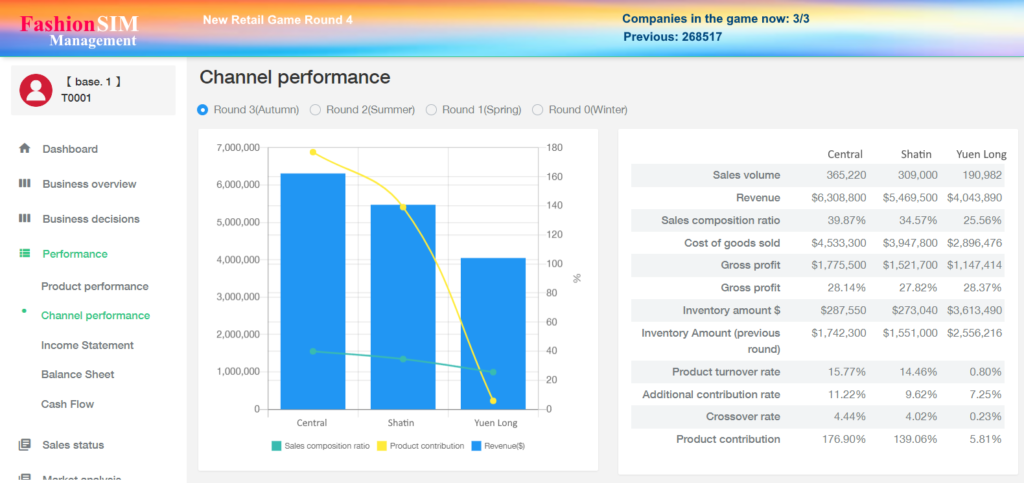The height and width of the screenshot is (483, 1024).
Task: Expand the Sales status section
Action: click(73, 445)
